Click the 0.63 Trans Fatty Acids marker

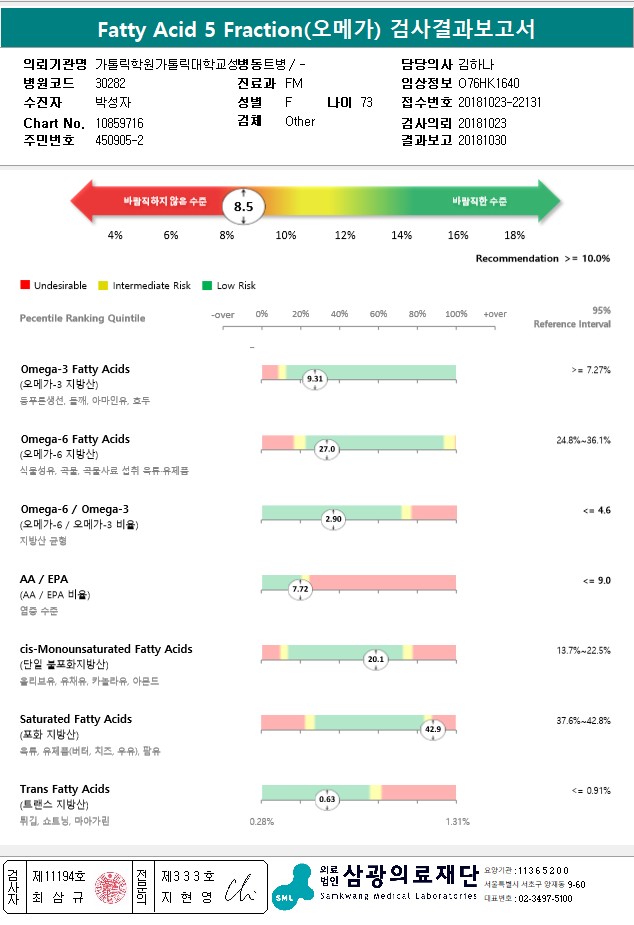(x=327, y=799)
